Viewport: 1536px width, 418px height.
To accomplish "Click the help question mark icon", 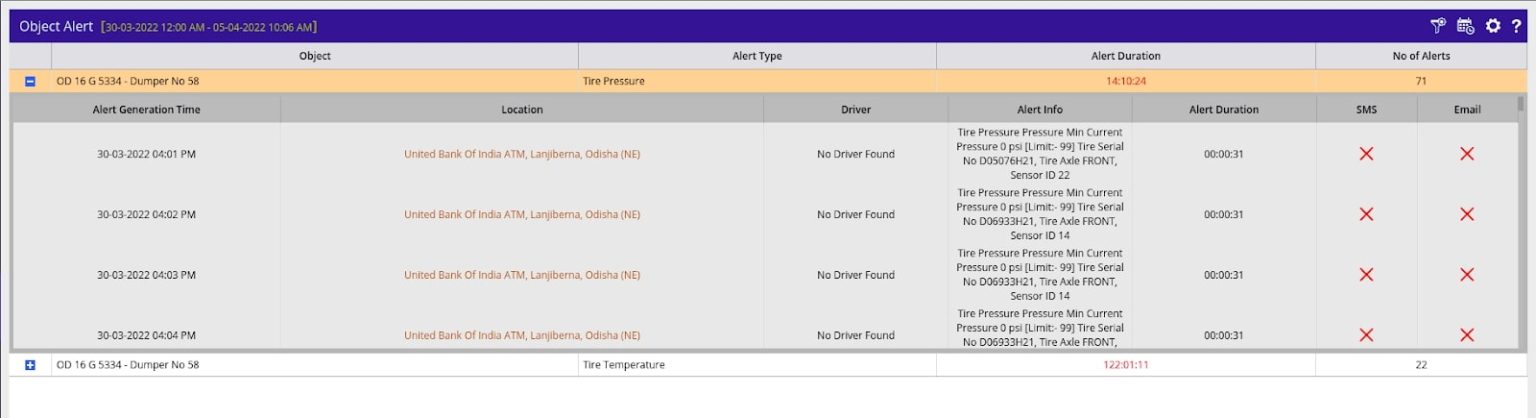I will pyautogui.click(x=1516, y=26).
